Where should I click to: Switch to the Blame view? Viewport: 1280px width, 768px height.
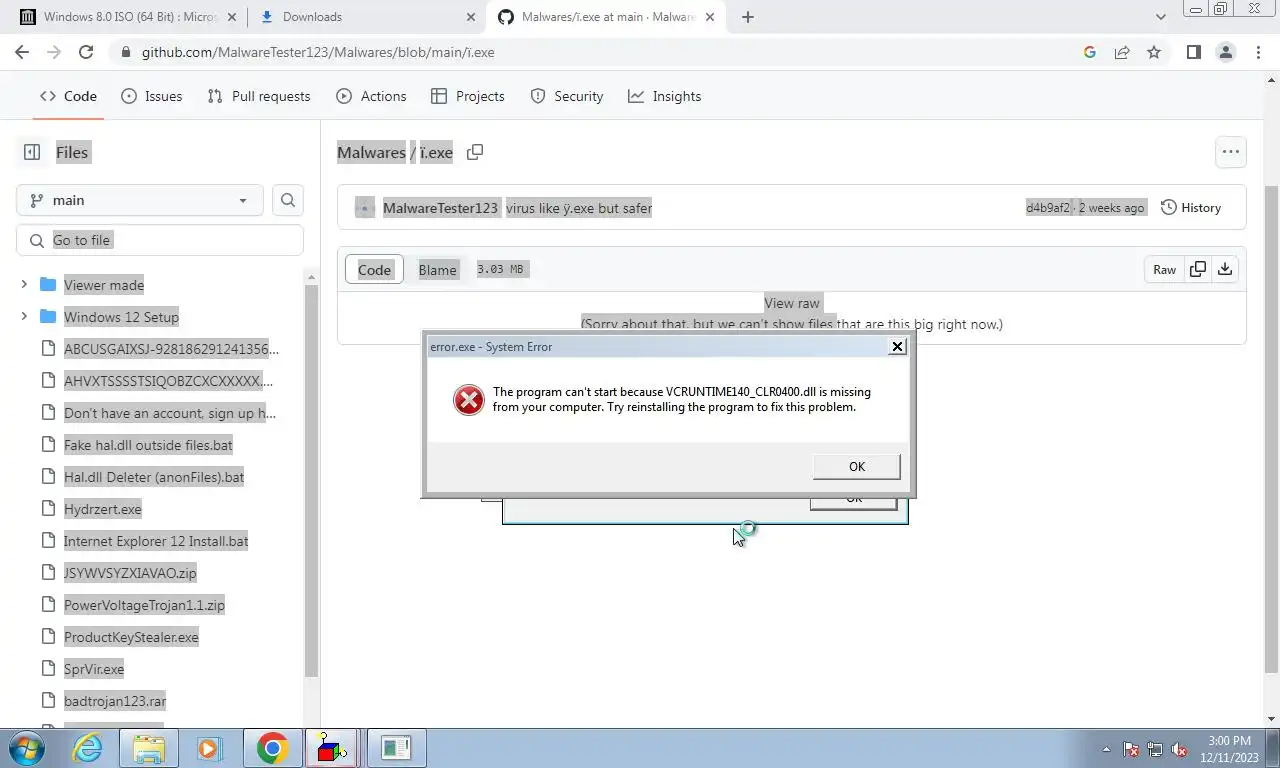pos(437,270)
